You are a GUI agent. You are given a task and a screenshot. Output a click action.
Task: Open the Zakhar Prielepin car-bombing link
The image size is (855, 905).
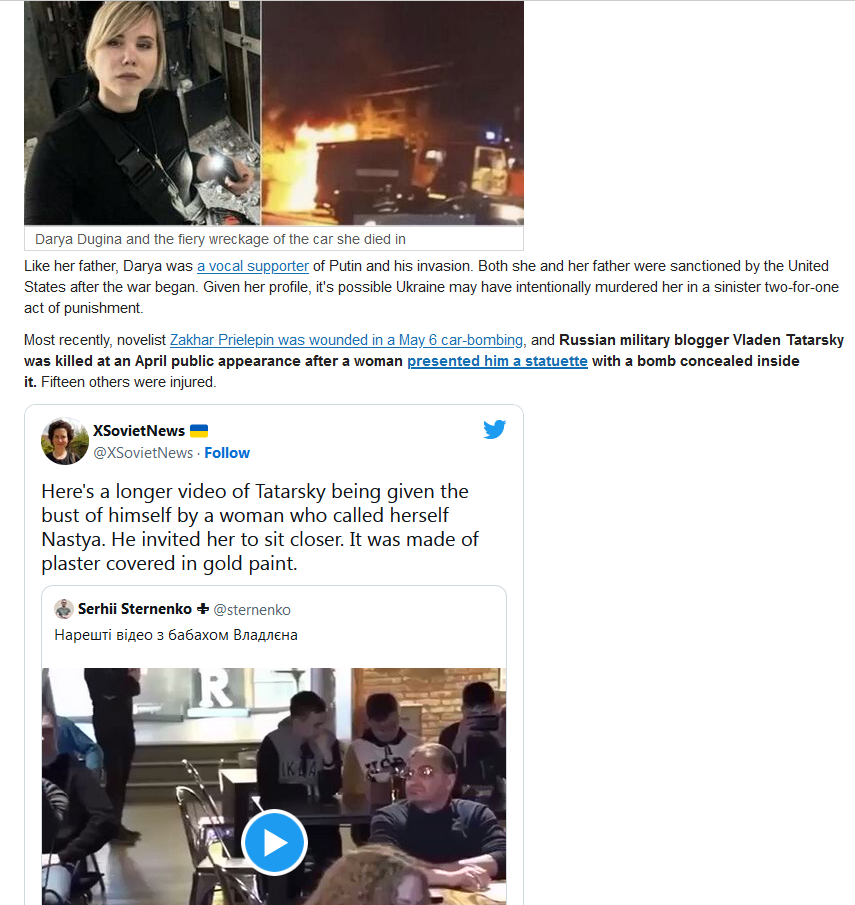click(346, 340)
